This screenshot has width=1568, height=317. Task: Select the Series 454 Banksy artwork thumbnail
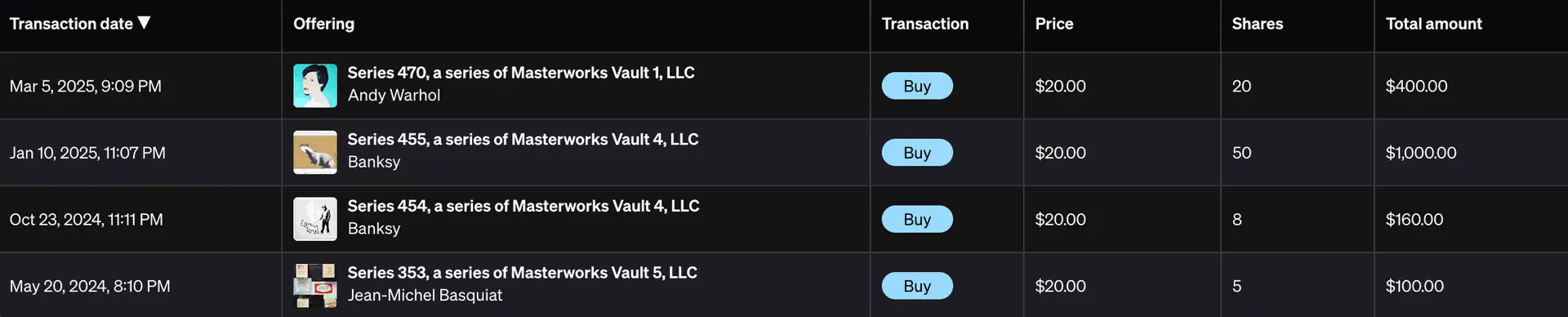pyautogui.click(x=315, y=219)
